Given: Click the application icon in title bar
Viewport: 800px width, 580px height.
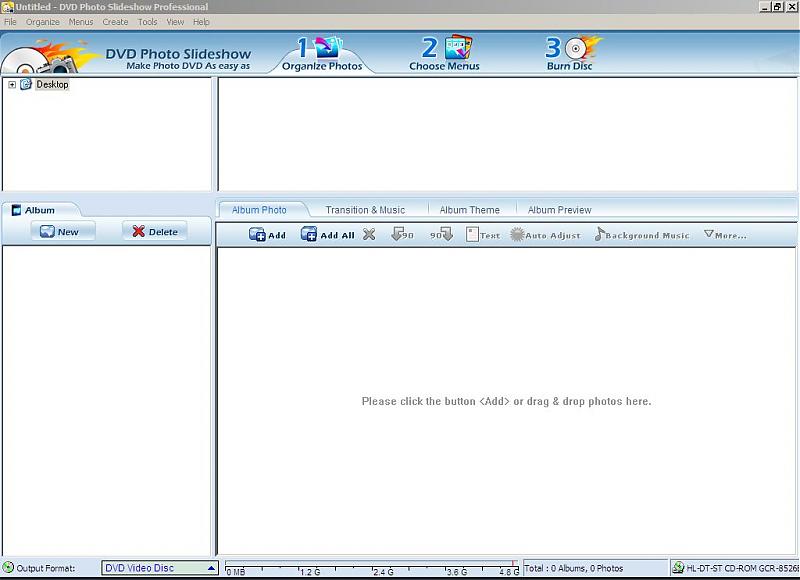Looking at the screenshot, I should click(x=7, y=7).
